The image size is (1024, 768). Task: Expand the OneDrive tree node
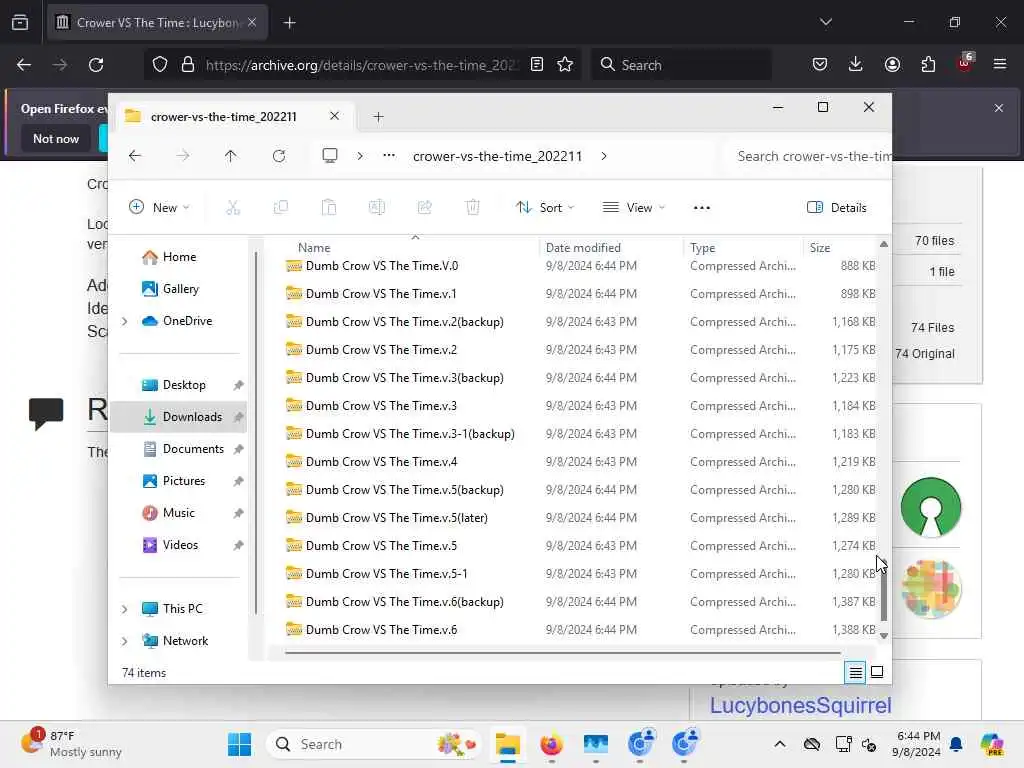tap(124, 321)
